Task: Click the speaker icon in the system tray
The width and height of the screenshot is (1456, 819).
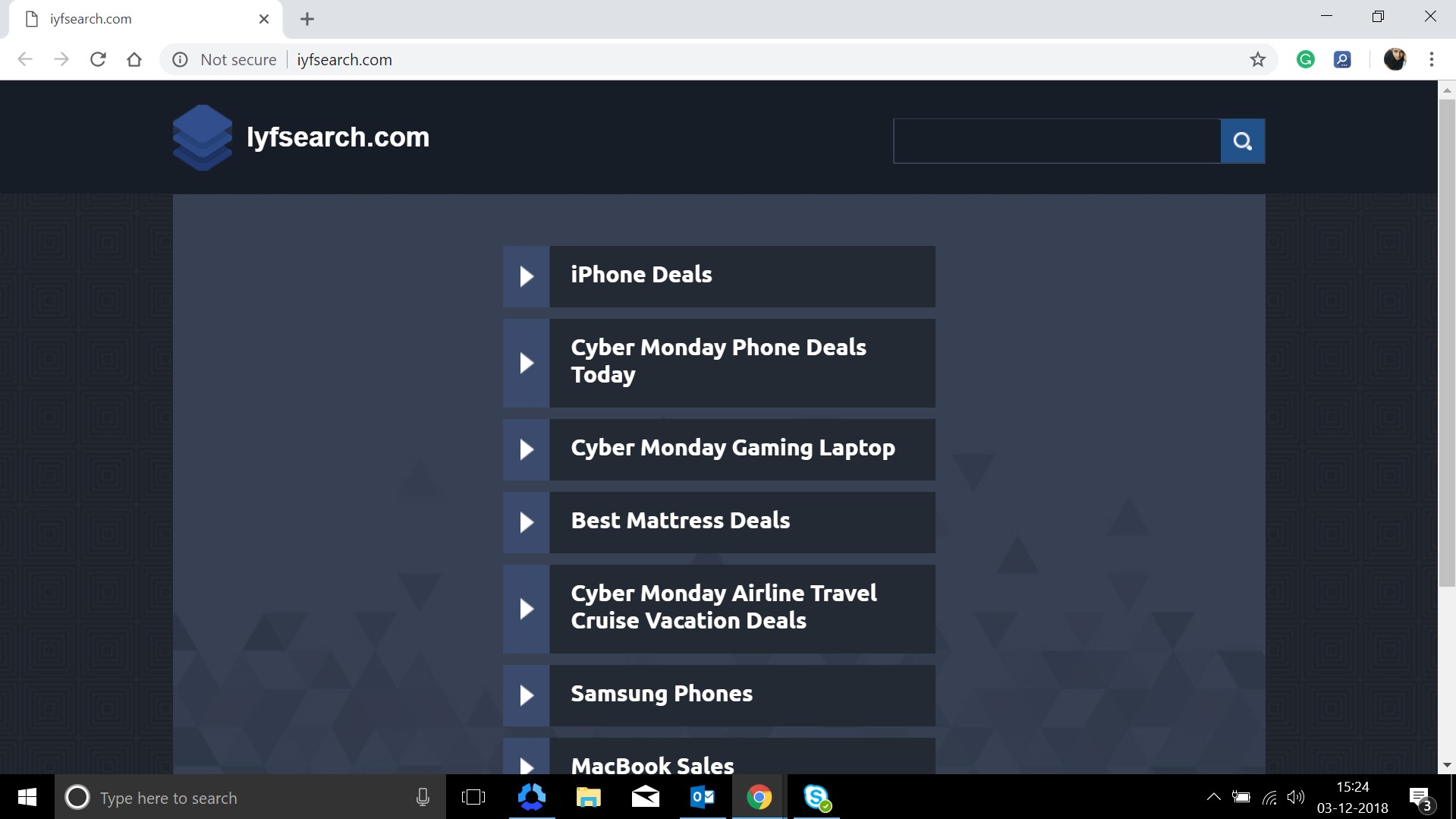Action: [1296, 797]
